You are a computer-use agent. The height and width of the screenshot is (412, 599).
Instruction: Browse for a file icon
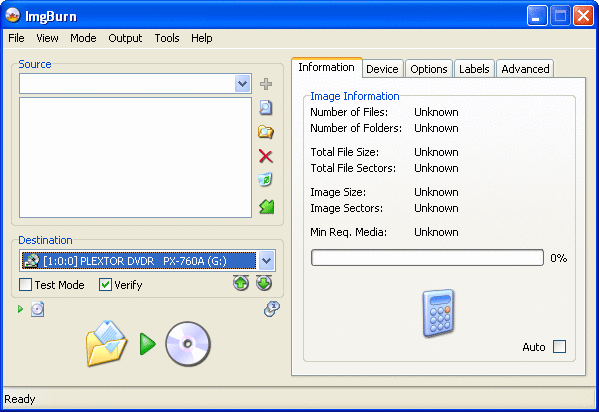tap(266, 108)
